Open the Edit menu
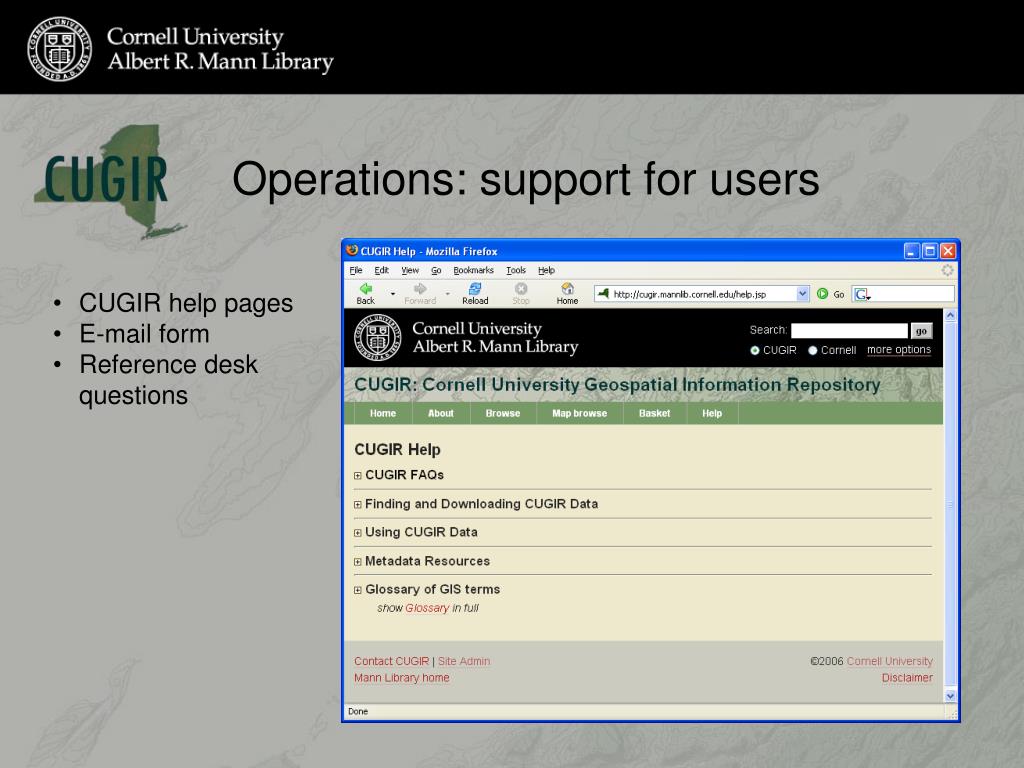The height and width of the screenshot is (768, 1024). (381, 270)
